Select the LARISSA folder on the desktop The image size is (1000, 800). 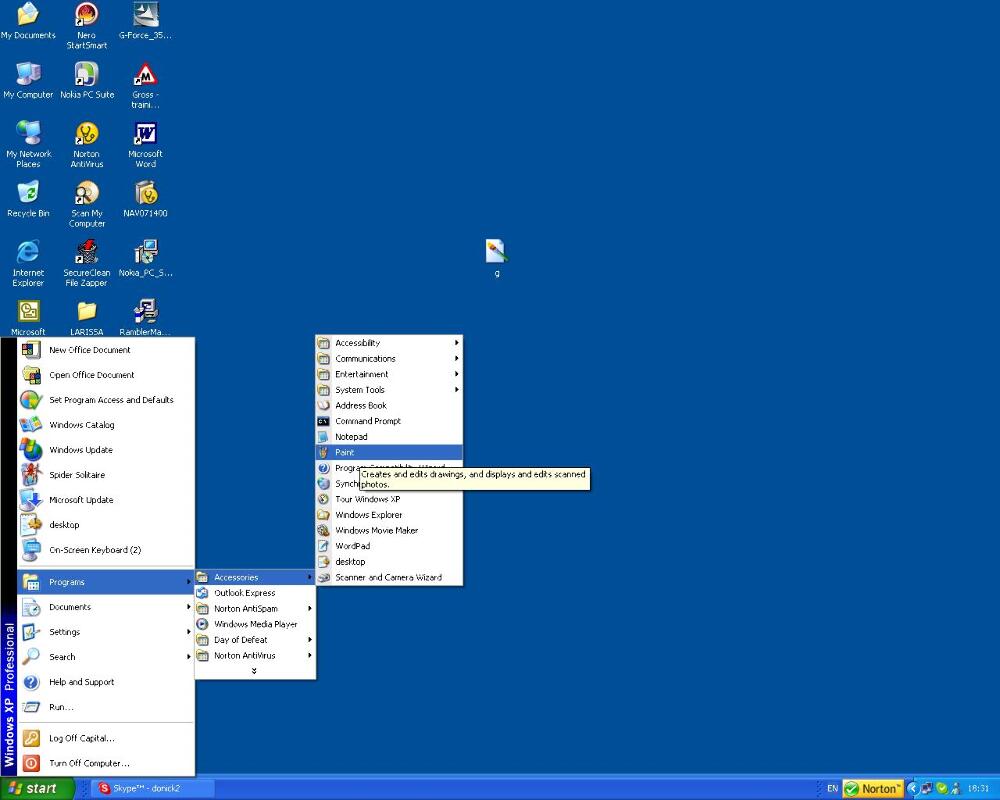point(87,318)
